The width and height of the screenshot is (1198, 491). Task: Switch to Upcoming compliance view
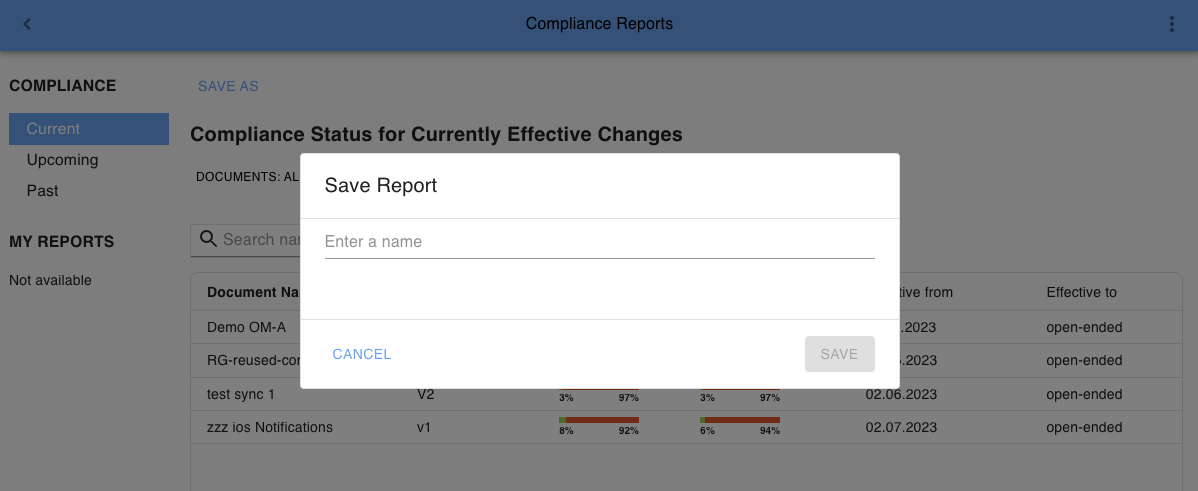62,160
